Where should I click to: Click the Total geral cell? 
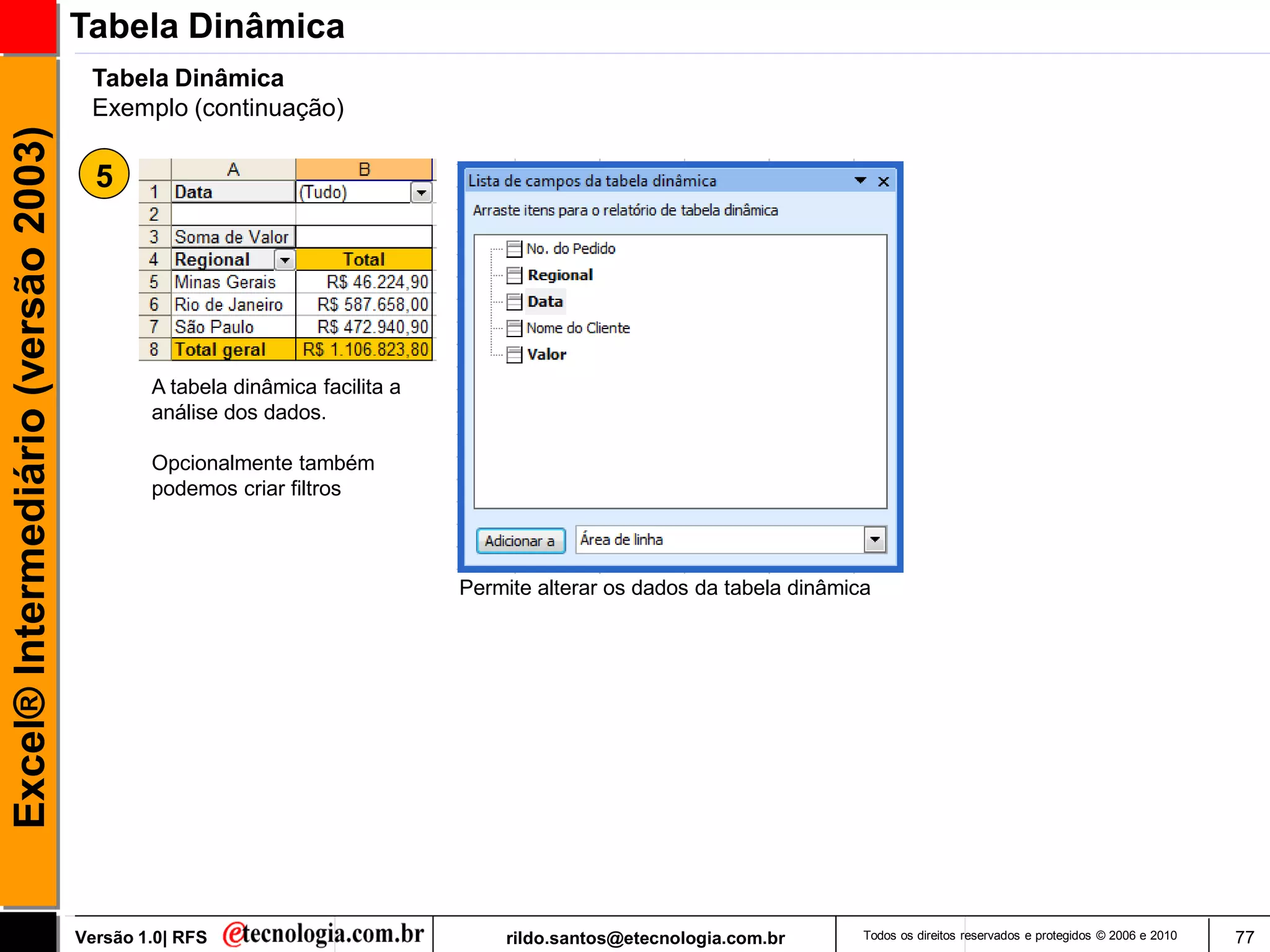pos(233,350)
